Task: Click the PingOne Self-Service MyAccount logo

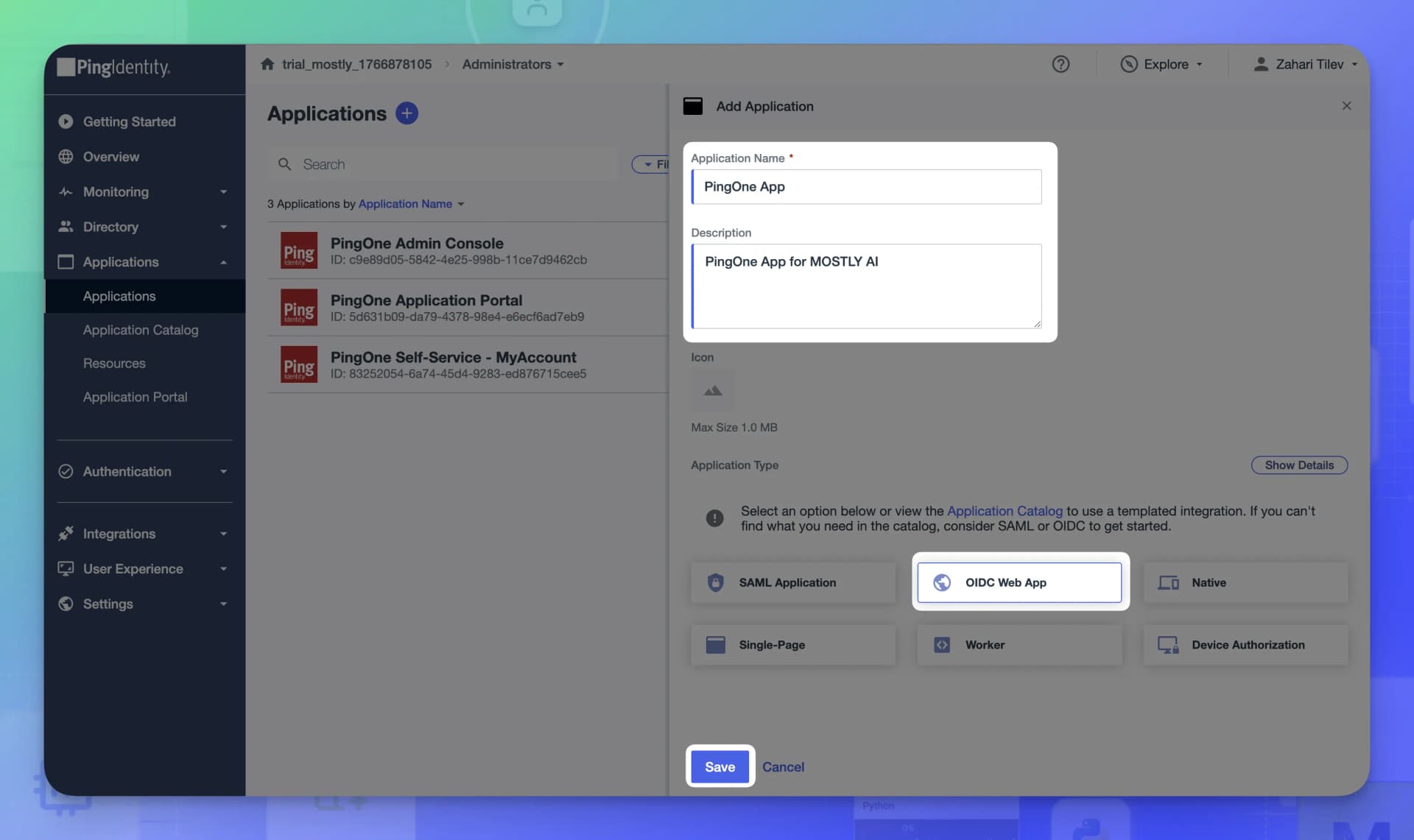Action: tap(299, 364)
